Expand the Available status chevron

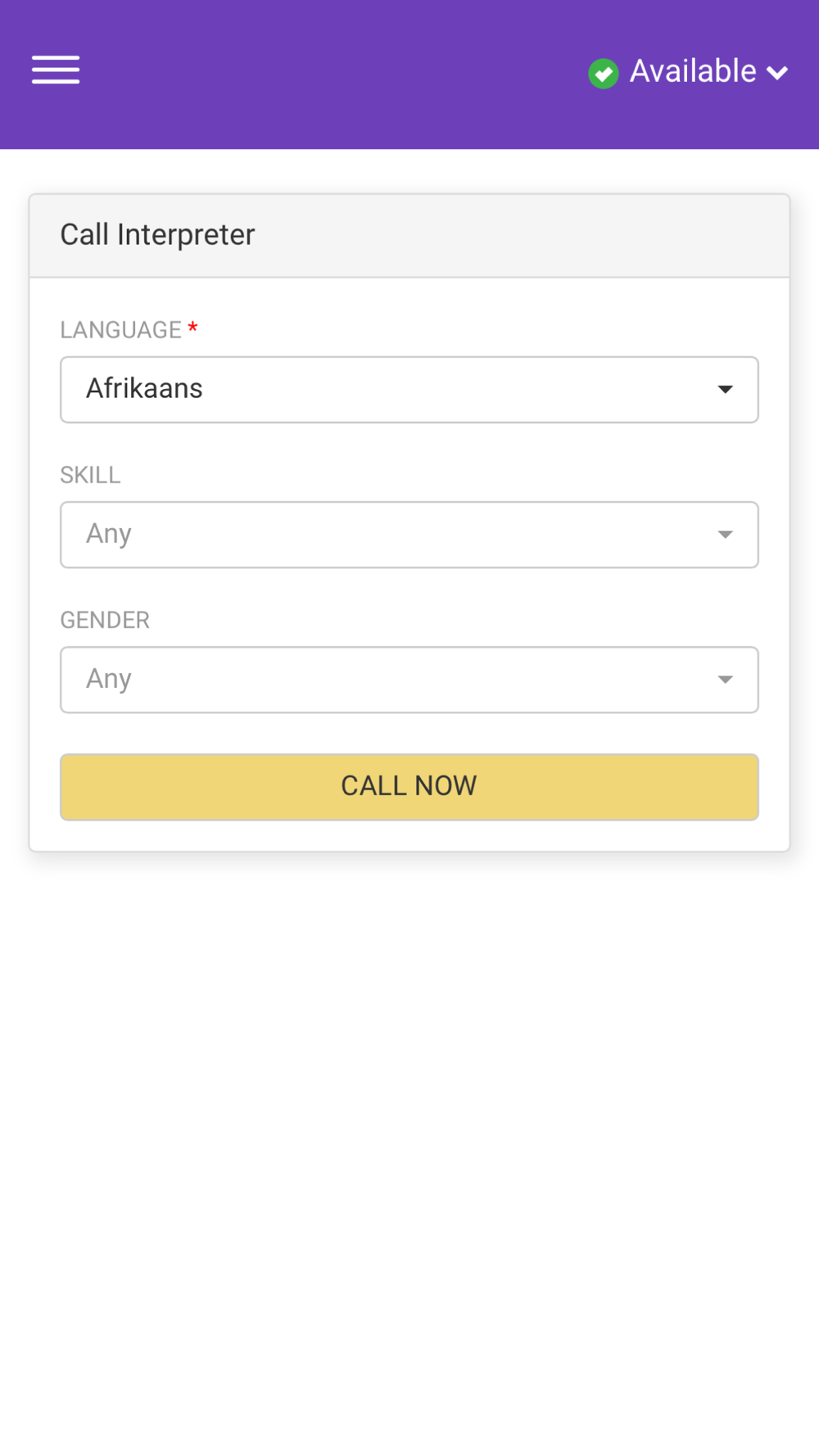pyautogui.click(x=777, y=74)
